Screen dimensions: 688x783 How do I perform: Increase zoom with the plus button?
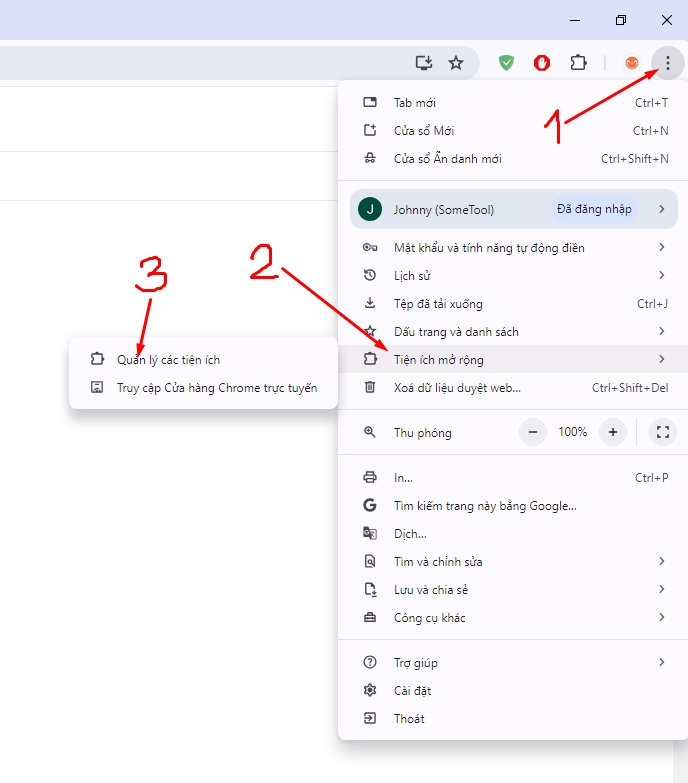click(613, 432)
